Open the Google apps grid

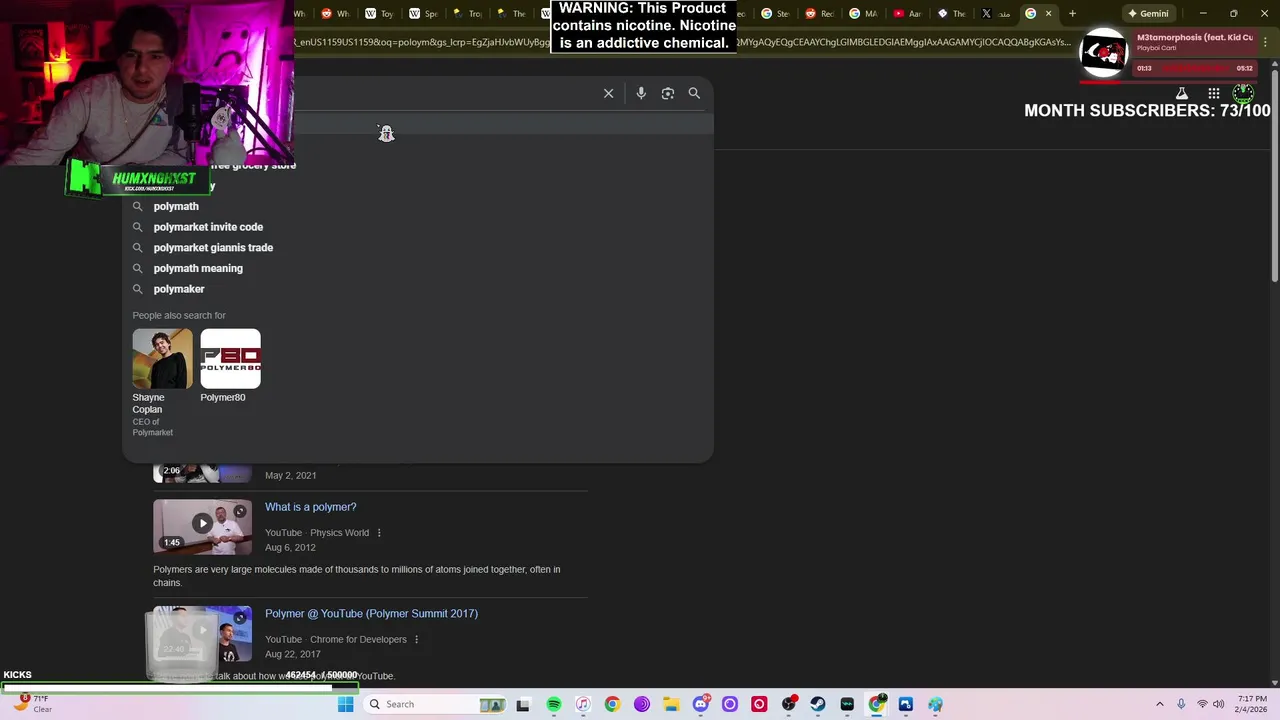(x=1214, y=93)
